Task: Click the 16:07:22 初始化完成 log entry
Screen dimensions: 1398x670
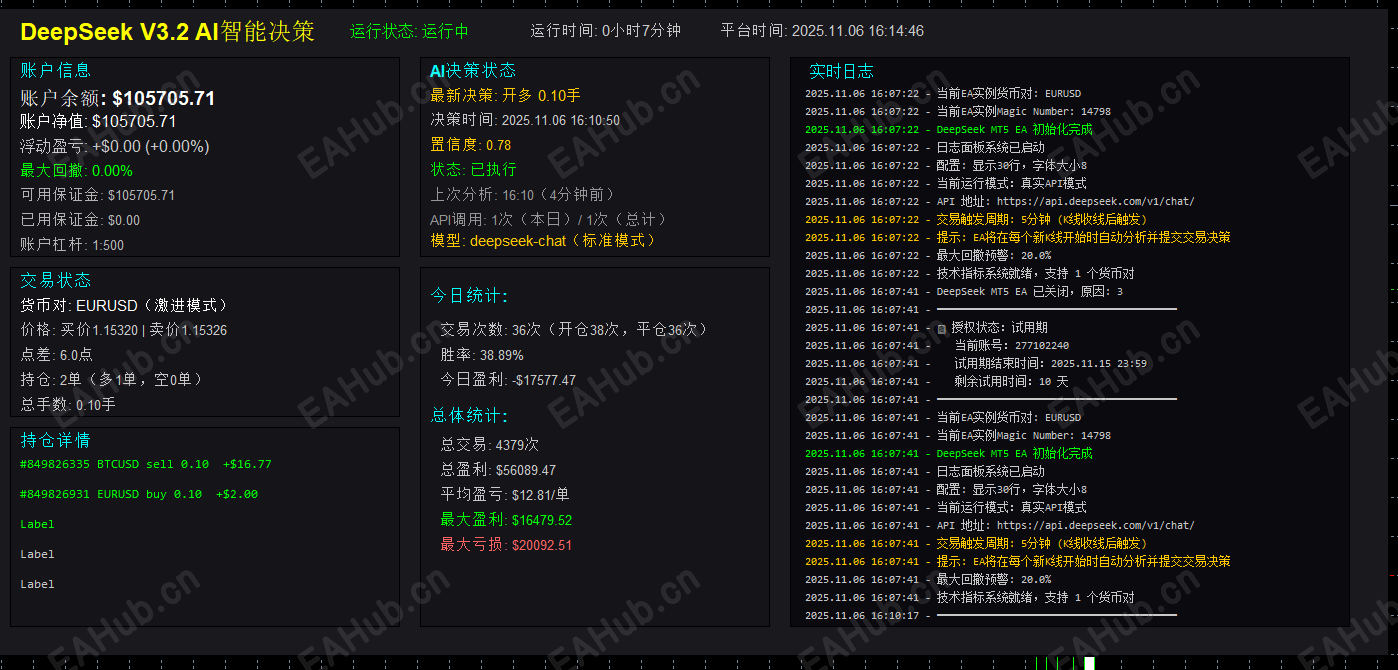Action: pos(948,130)
